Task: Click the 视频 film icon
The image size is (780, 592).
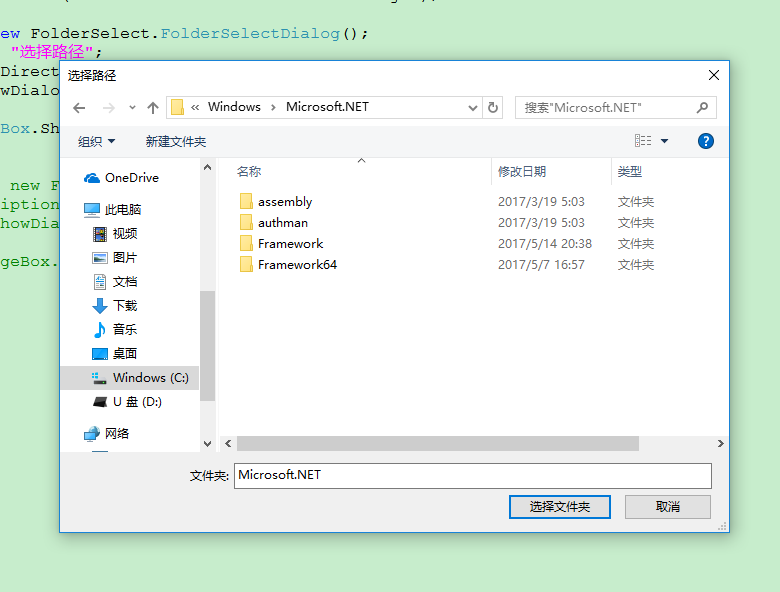Action: point(100,234)
